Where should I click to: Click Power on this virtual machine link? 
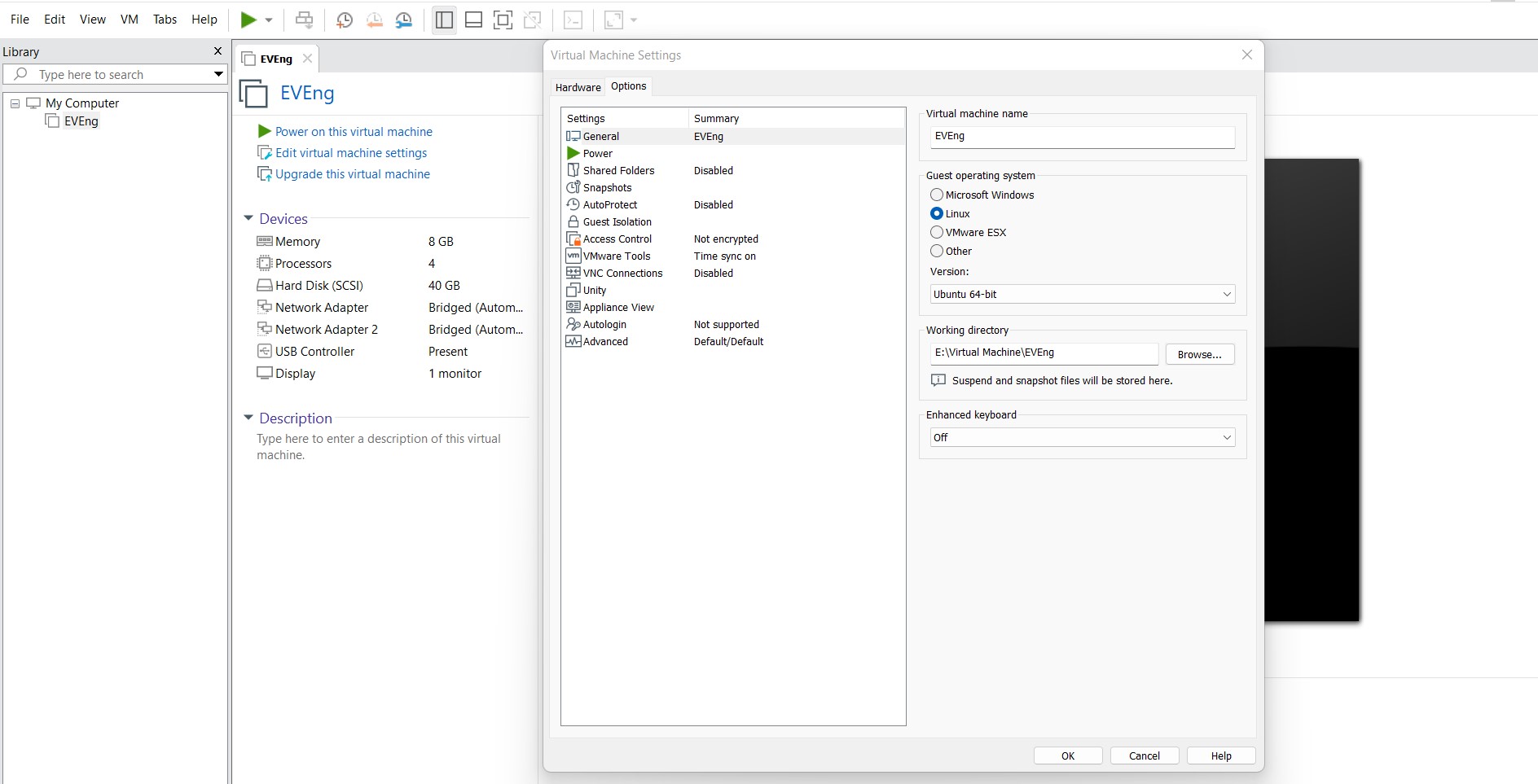(354, 131)
